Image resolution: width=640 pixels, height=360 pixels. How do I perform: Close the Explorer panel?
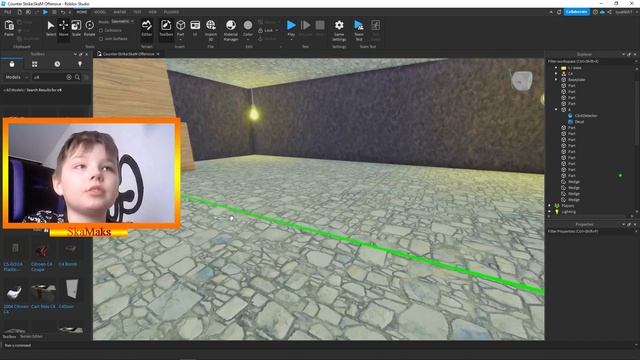(x=635, y=54)
